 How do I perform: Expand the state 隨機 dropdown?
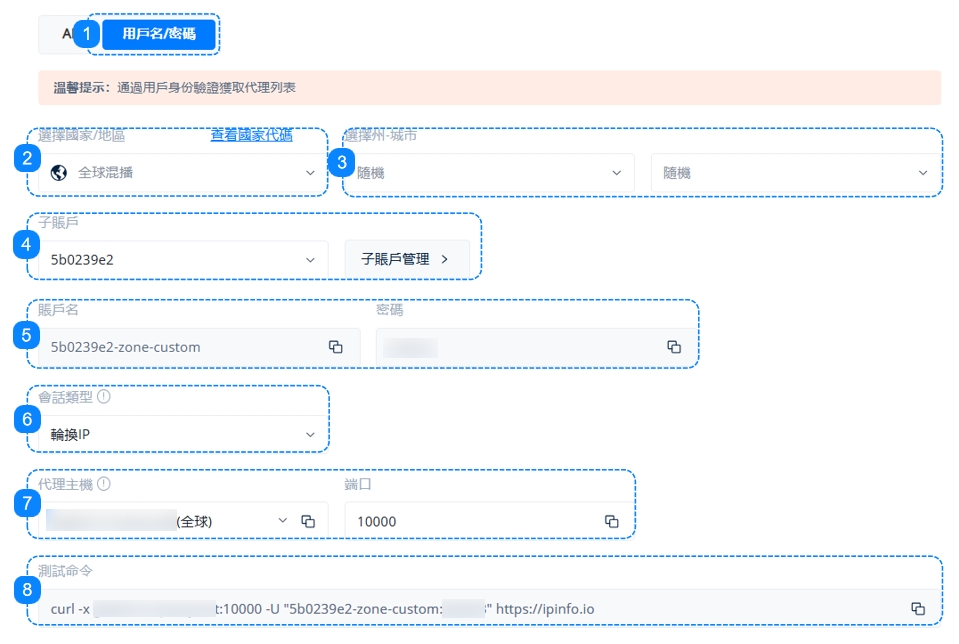point(490,173)
